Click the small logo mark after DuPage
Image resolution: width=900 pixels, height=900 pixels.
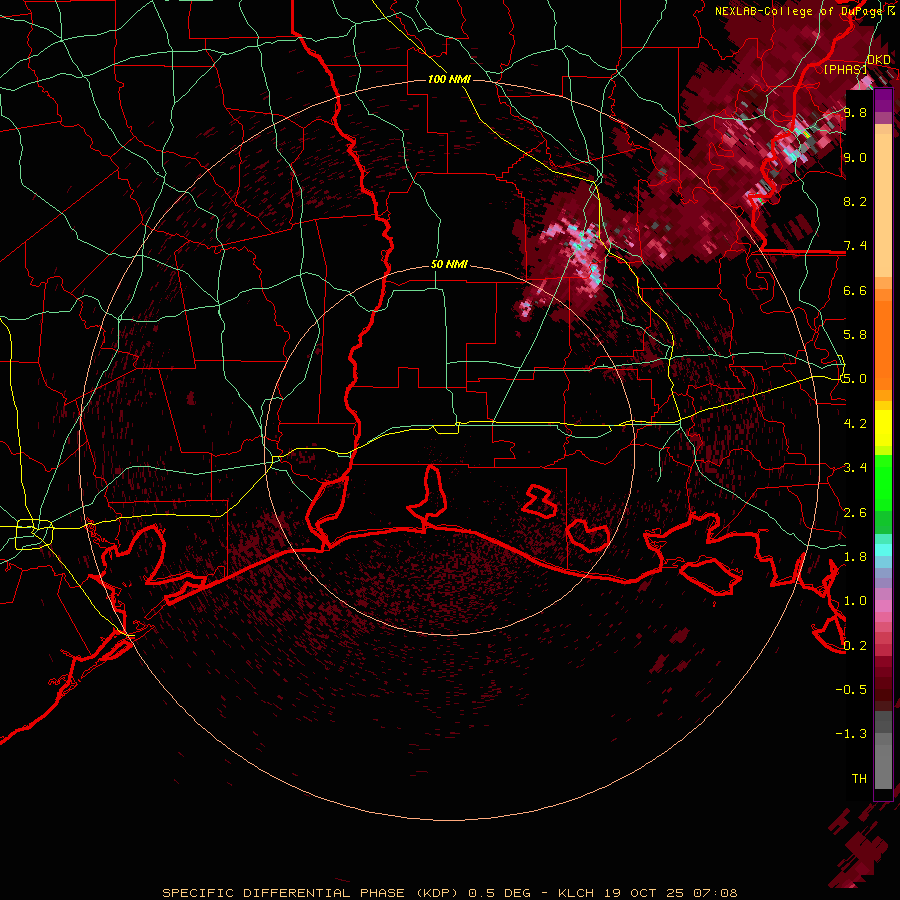pyautogui.click(x=891, y=11)
